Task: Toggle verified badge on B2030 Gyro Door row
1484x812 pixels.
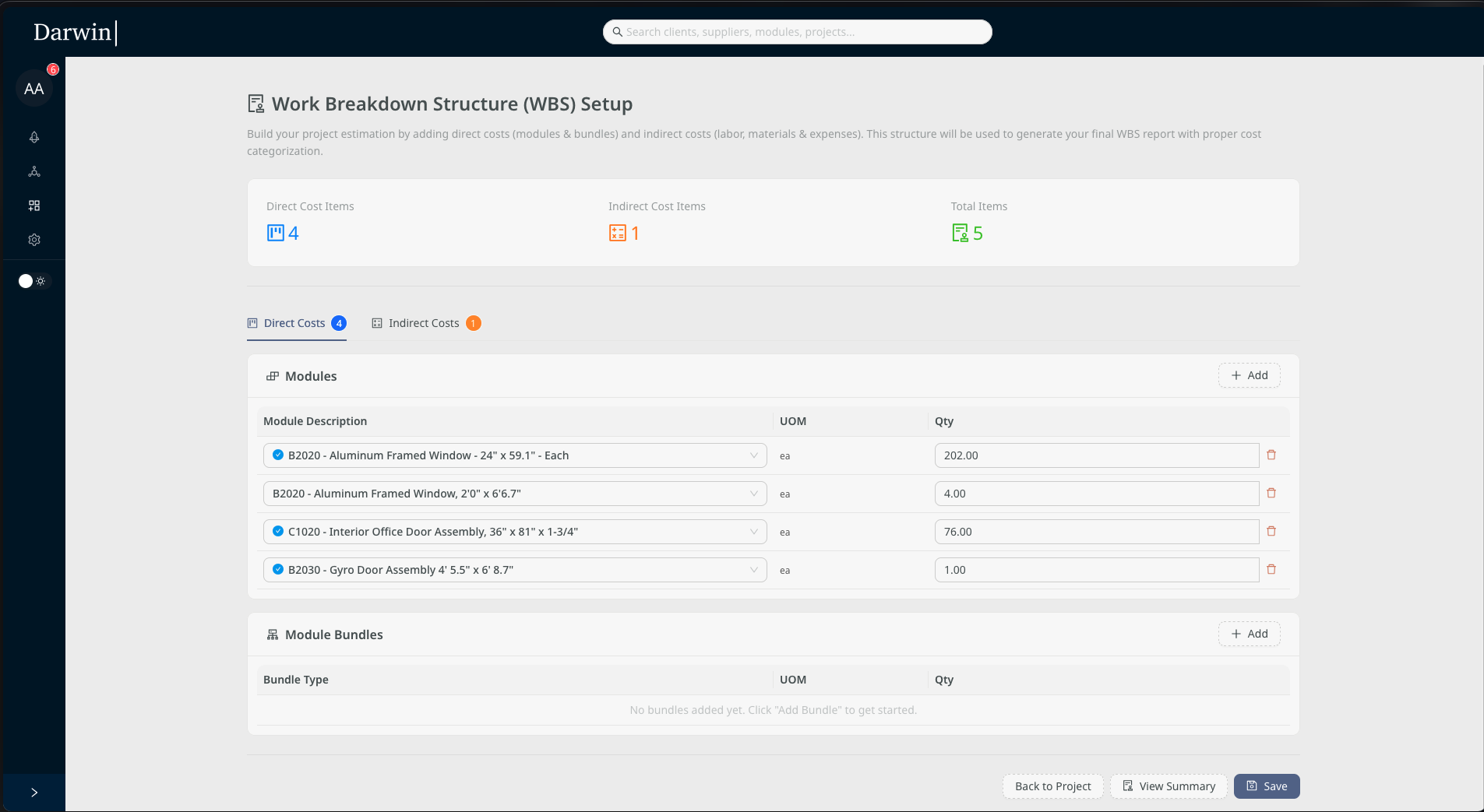Action: 278,569
